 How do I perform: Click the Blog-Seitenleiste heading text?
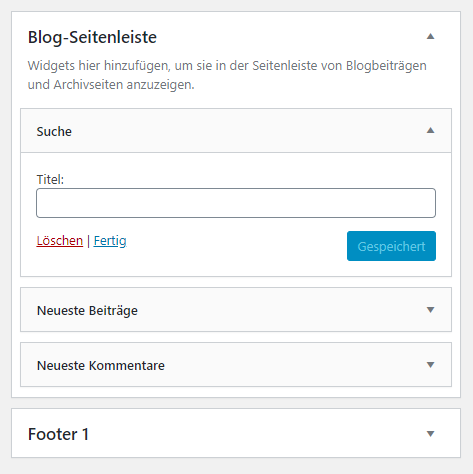(x=92, y=37)
